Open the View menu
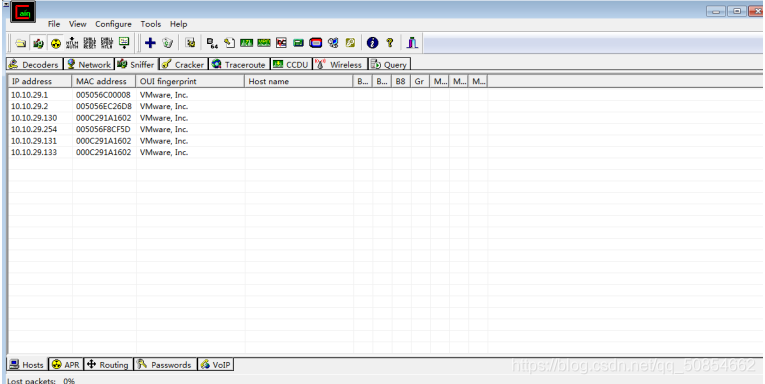This screenshot has width=765, height=384. 78,24
